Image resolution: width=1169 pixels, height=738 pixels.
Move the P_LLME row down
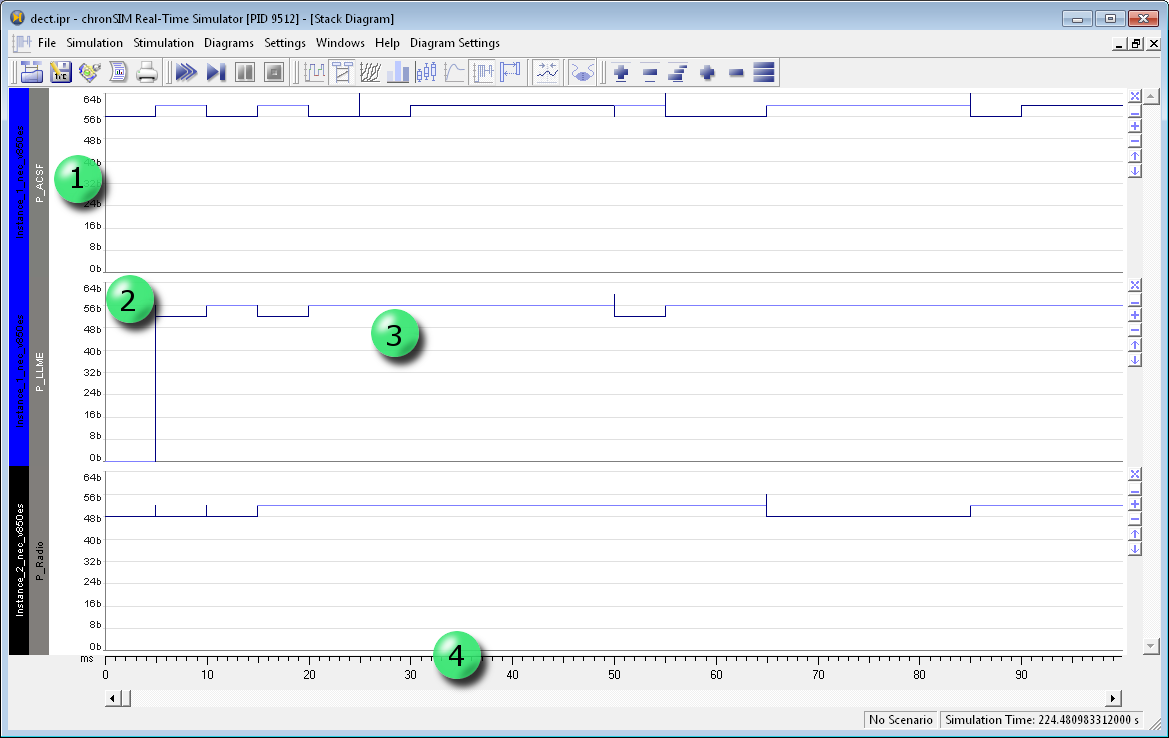pyautogui.click(x=1135, y=360)
